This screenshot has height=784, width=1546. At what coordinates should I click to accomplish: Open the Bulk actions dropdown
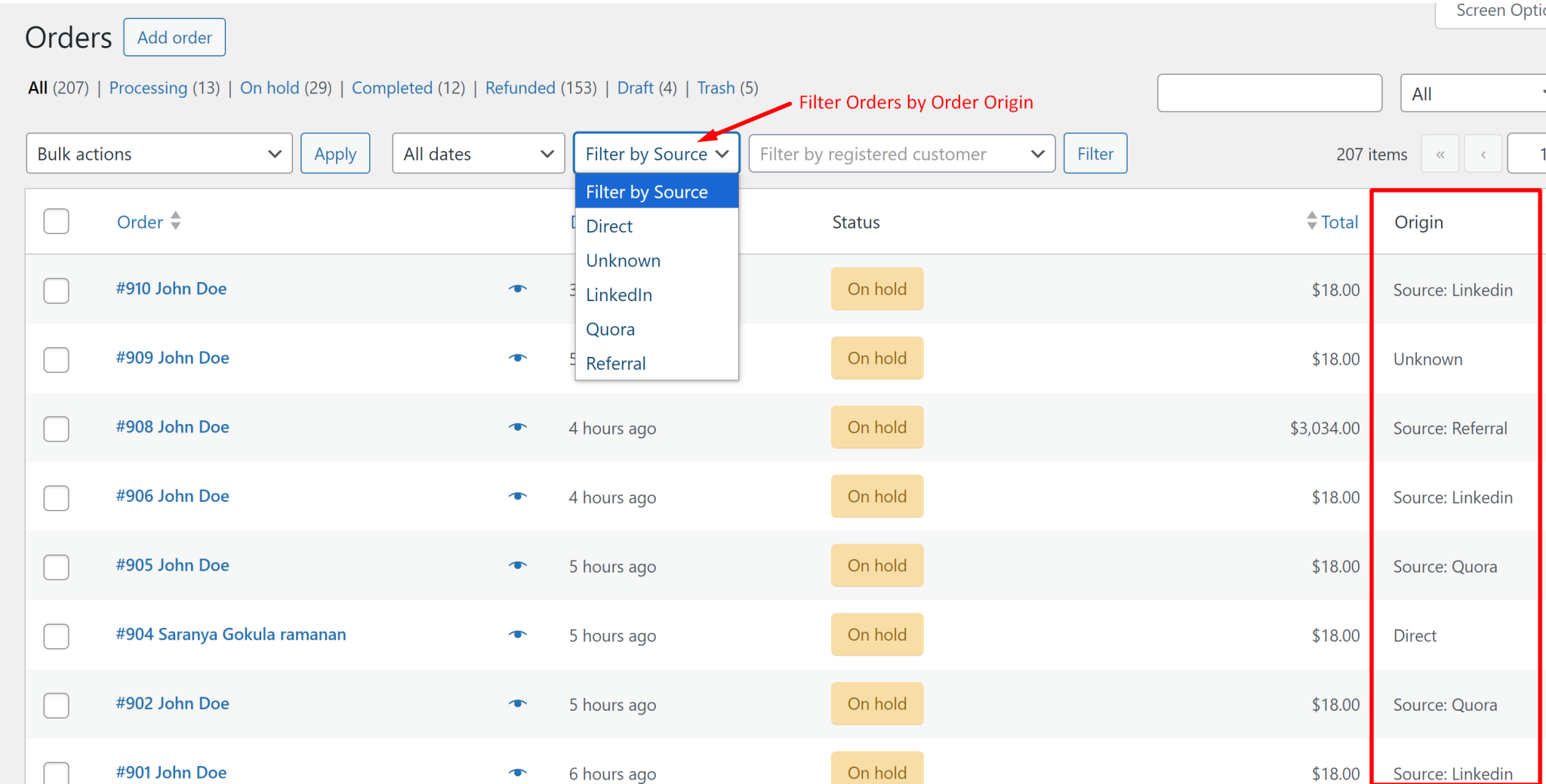(159, 153)
